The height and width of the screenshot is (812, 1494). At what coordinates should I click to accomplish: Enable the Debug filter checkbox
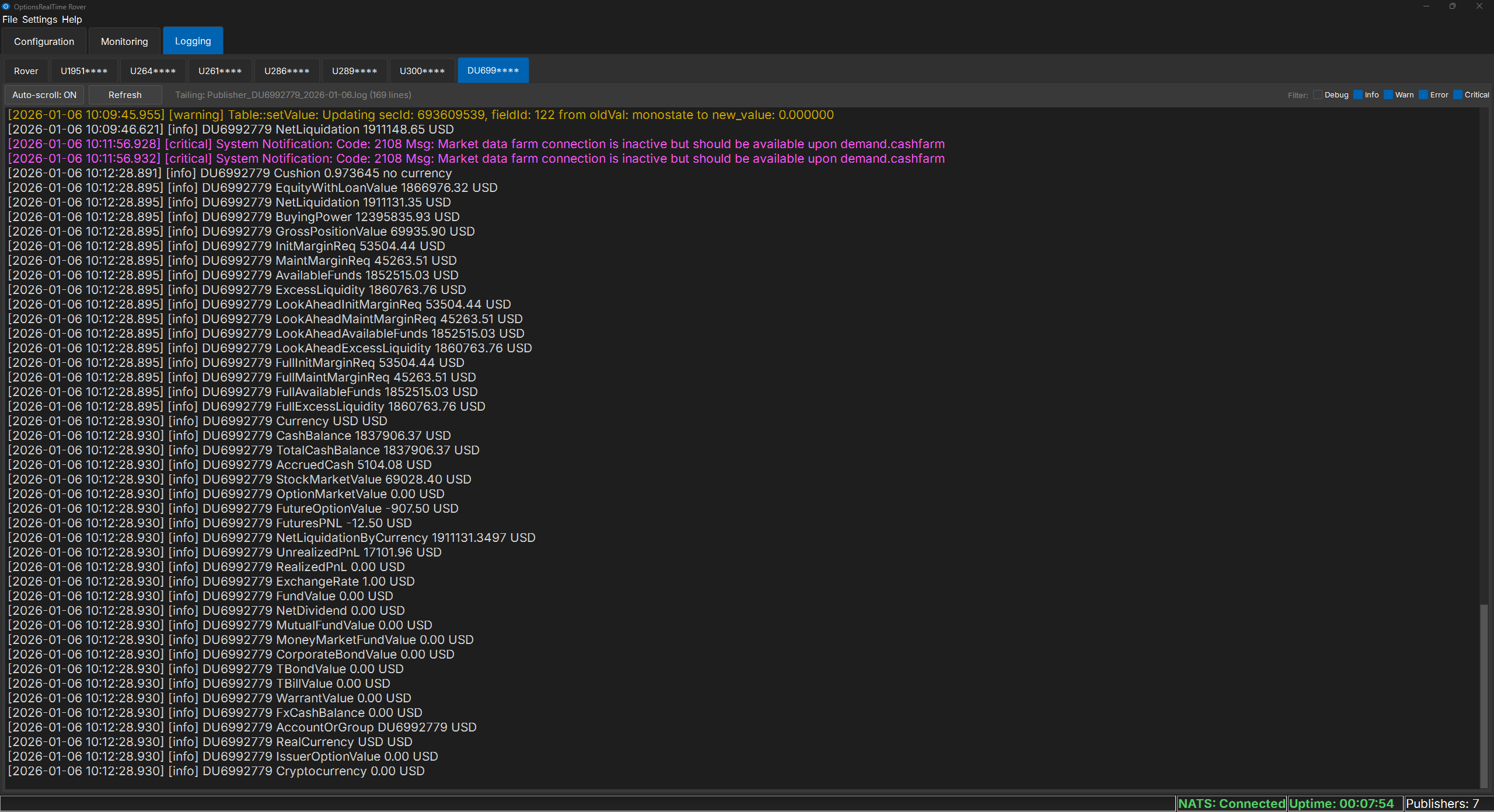click(x=1318, y=94)
